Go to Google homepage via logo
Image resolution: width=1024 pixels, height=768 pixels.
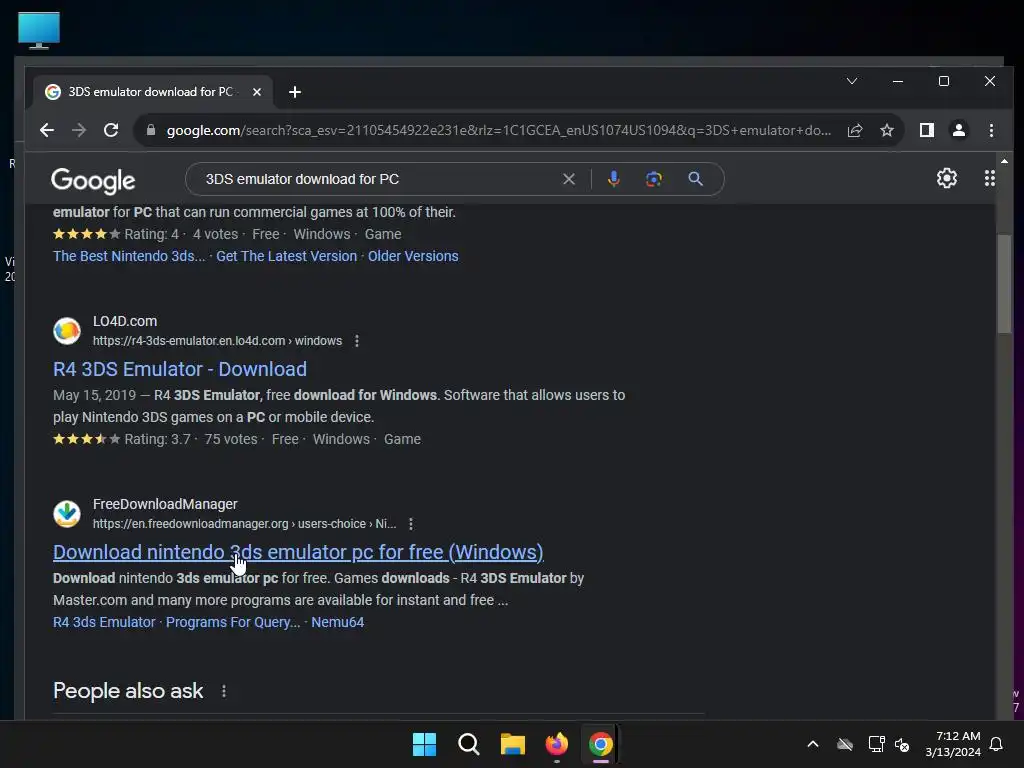click(93, 180)
